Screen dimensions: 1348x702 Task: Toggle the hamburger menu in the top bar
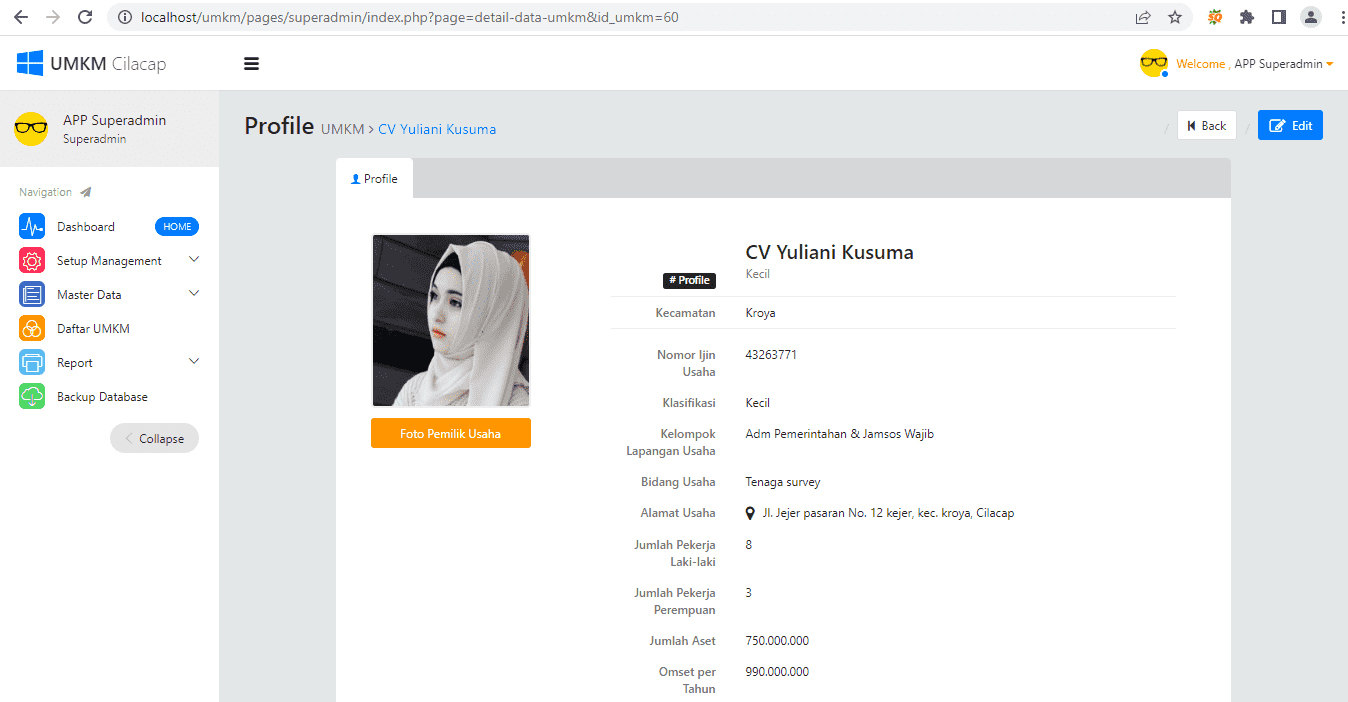tap(251, 63)
